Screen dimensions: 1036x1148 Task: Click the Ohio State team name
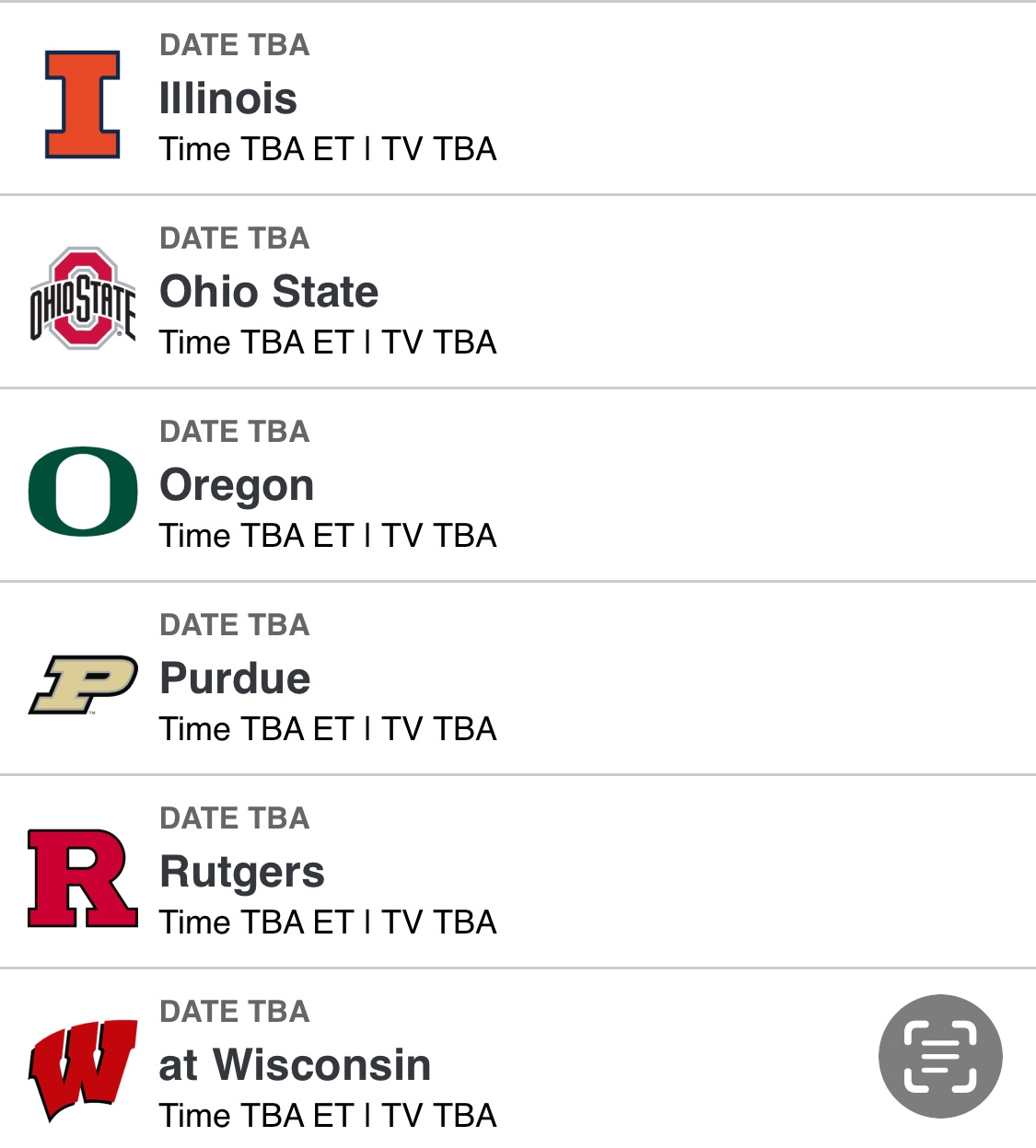(269, 292)
